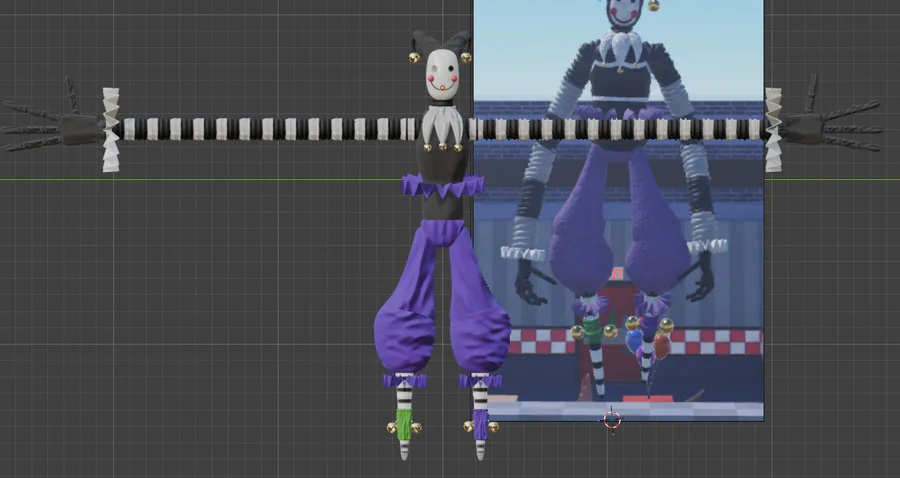Select the jester model's white mask face
This screenshot has width=900, height=478.
click(443, 75)
